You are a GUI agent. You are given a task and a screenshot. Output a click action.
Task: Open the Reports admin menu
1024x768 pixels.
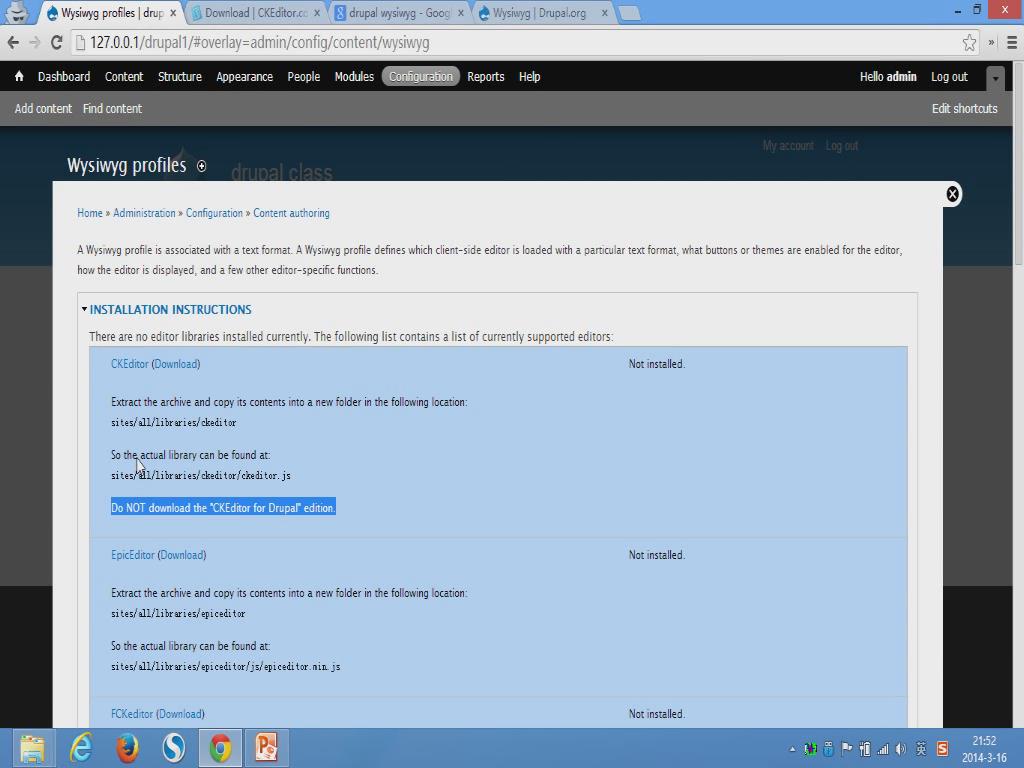486,76
